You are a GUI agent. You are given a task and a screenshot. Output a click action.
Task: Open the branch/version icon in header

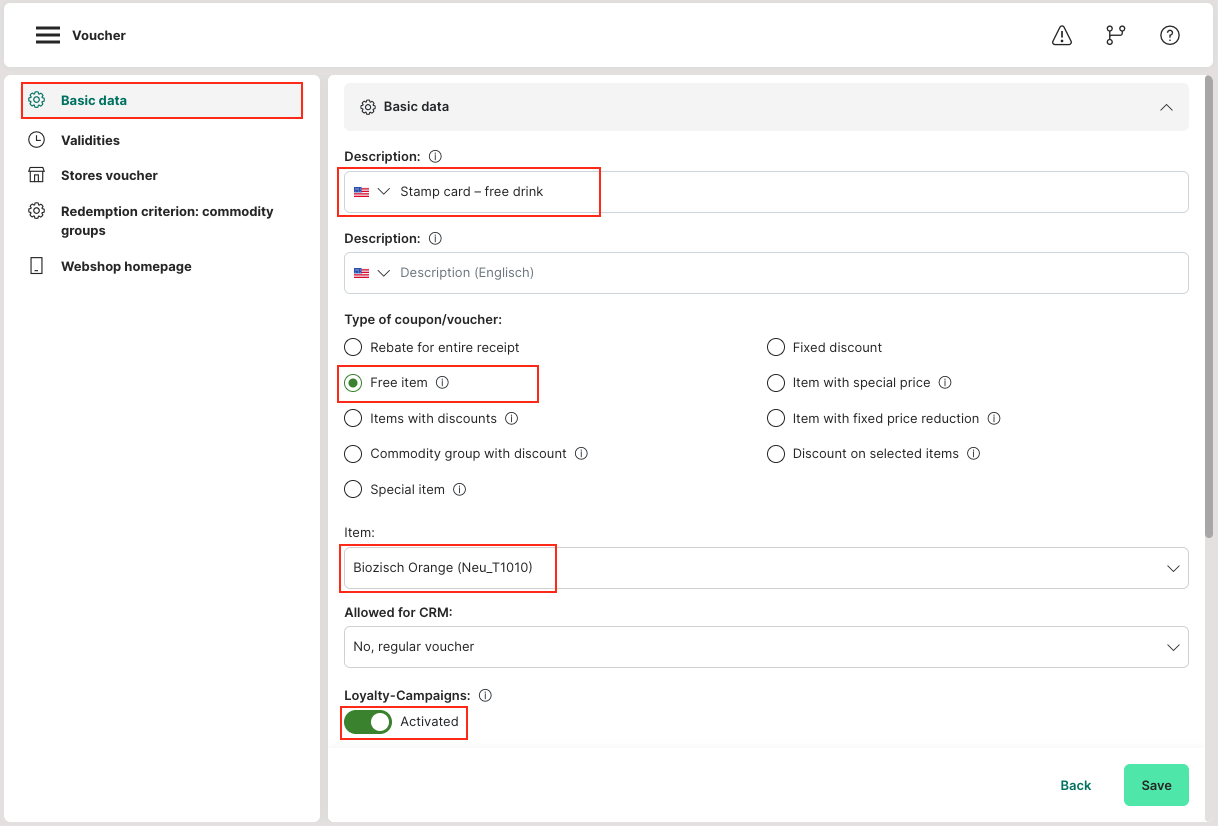1116,35
